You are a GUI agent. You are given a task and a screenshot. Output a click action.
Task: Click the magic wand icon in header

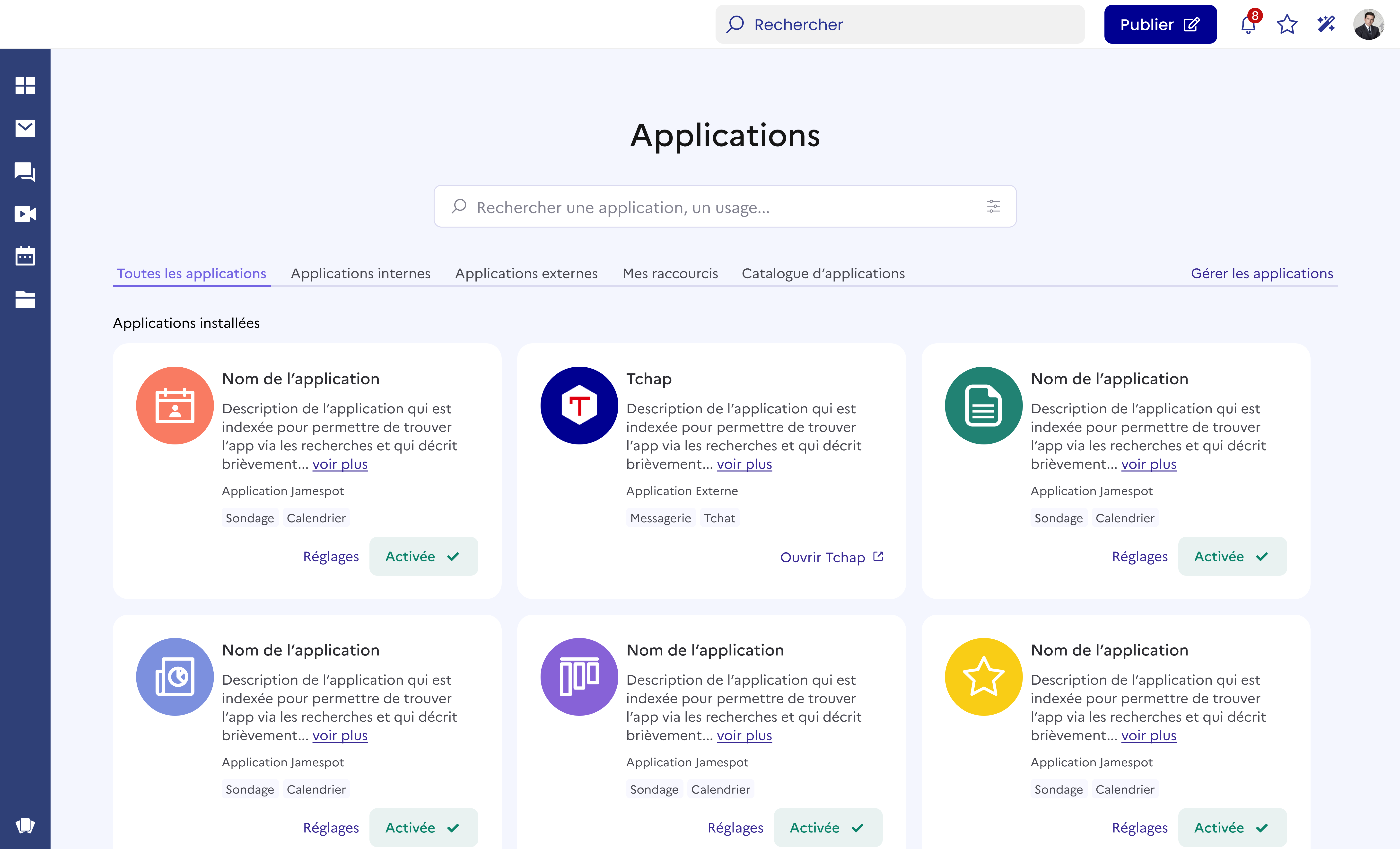coord(1326,25)
